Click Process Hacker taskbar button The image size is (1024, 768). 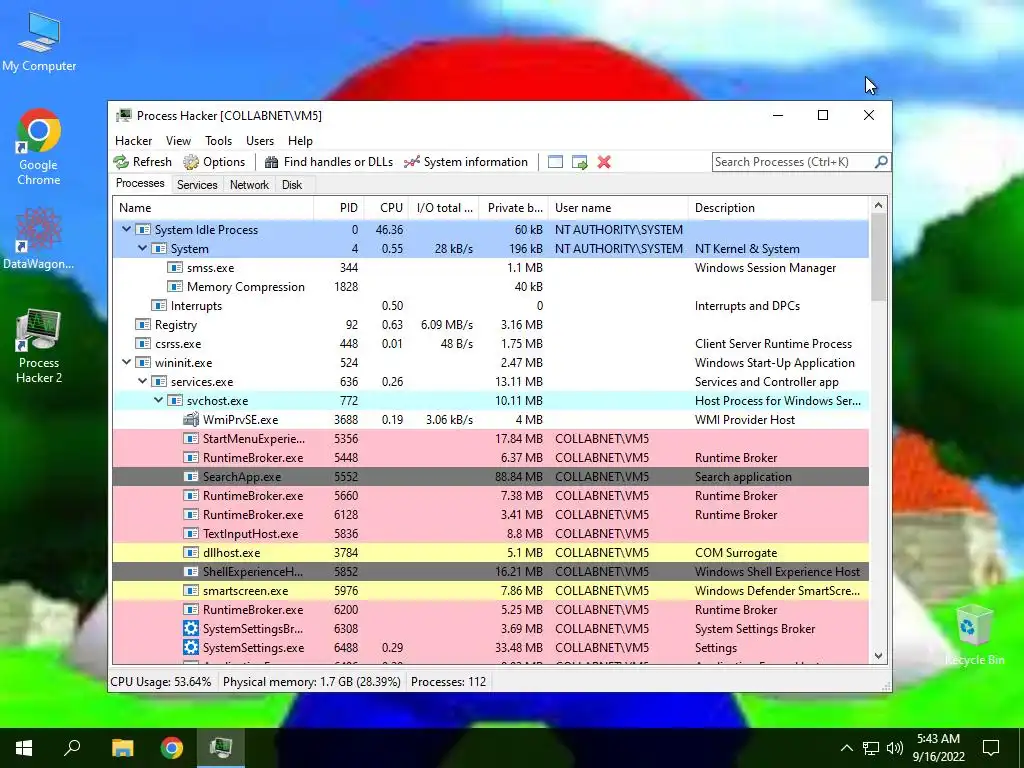221,748
